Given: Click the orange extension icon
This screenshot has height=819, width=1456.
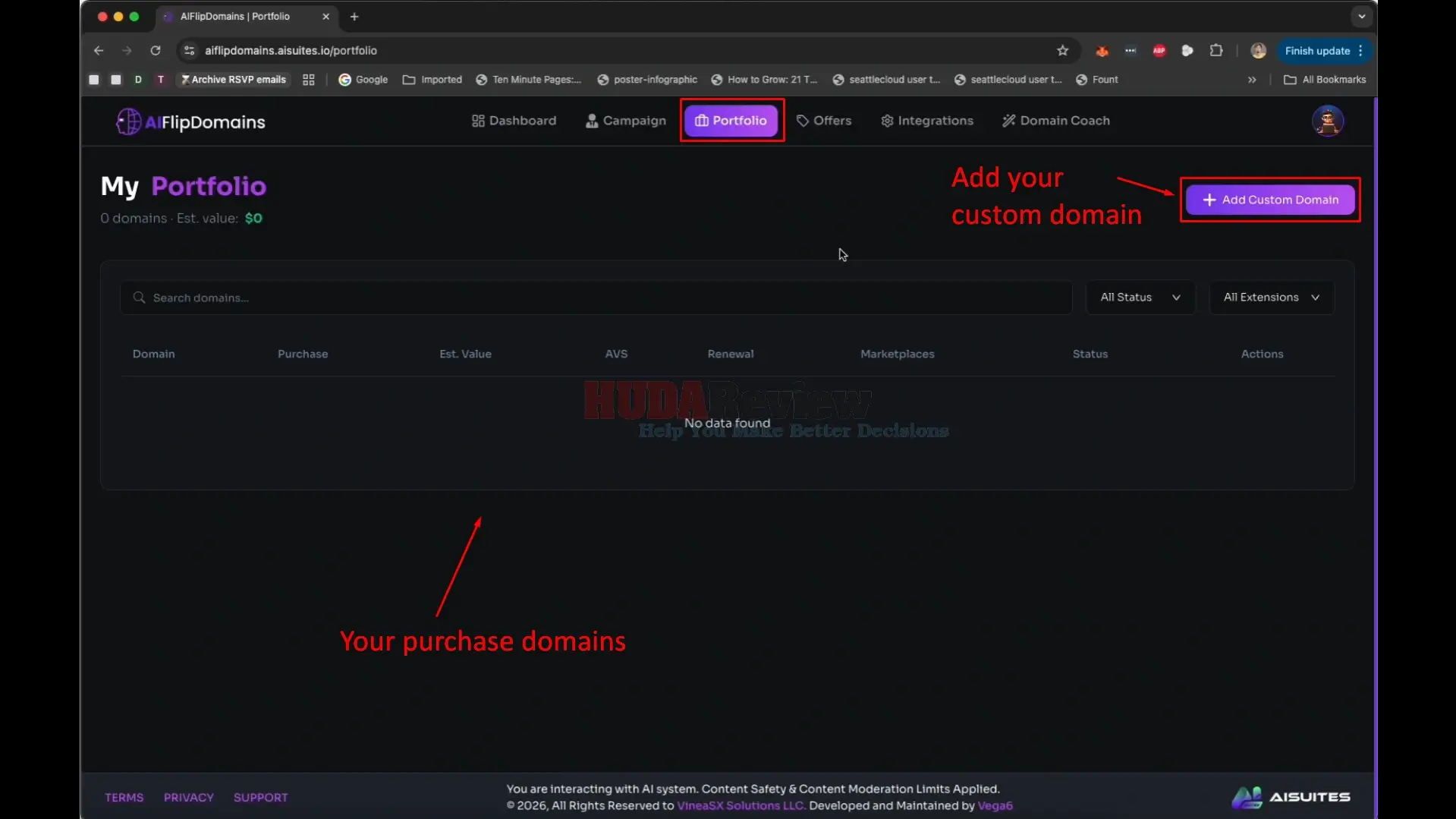Looking at the screenshot, I should pyautogui.click(x=1102, y=51).
